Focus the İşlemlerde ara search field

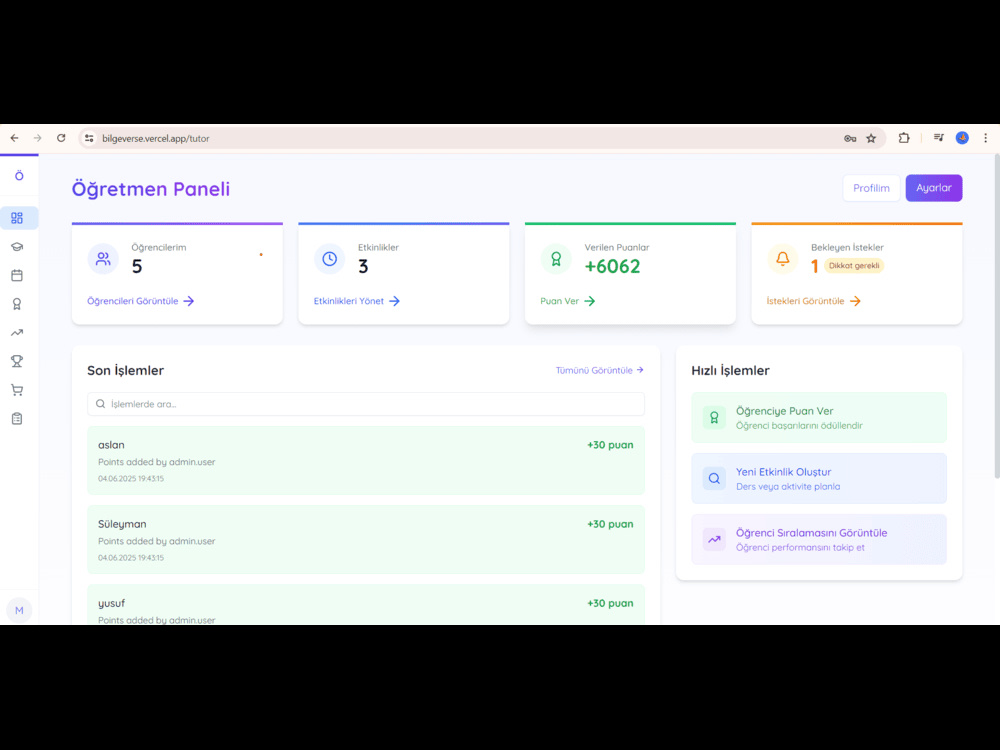365,404
